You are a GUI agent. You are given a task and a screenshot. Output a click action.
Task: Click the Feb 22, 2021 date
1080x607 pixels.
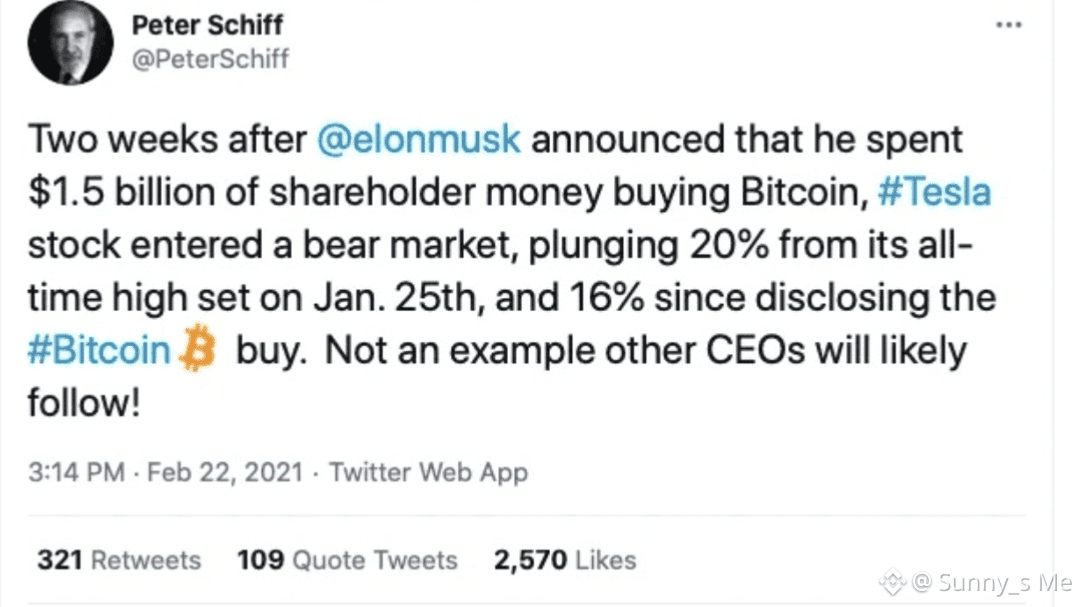[x=225, y=473]
